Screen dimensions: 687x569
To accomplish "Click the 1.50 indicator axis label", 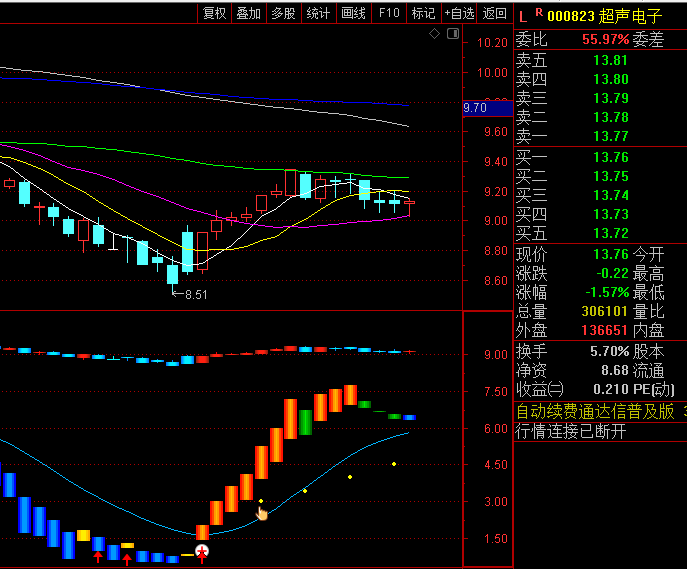I will 496,539.
